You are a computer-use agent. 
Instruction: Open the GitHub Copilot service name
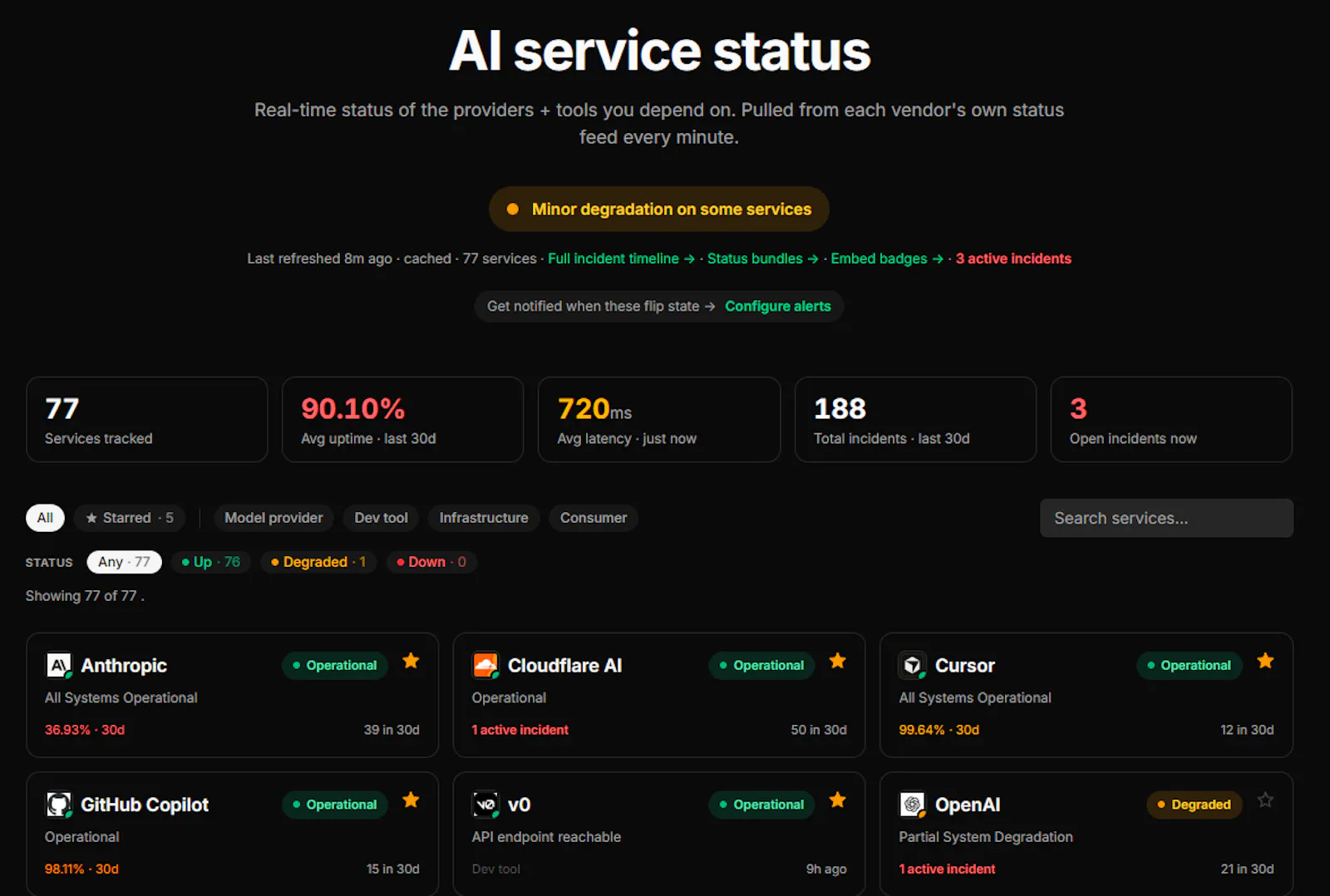pyautogui.click(x=145, y=805)
